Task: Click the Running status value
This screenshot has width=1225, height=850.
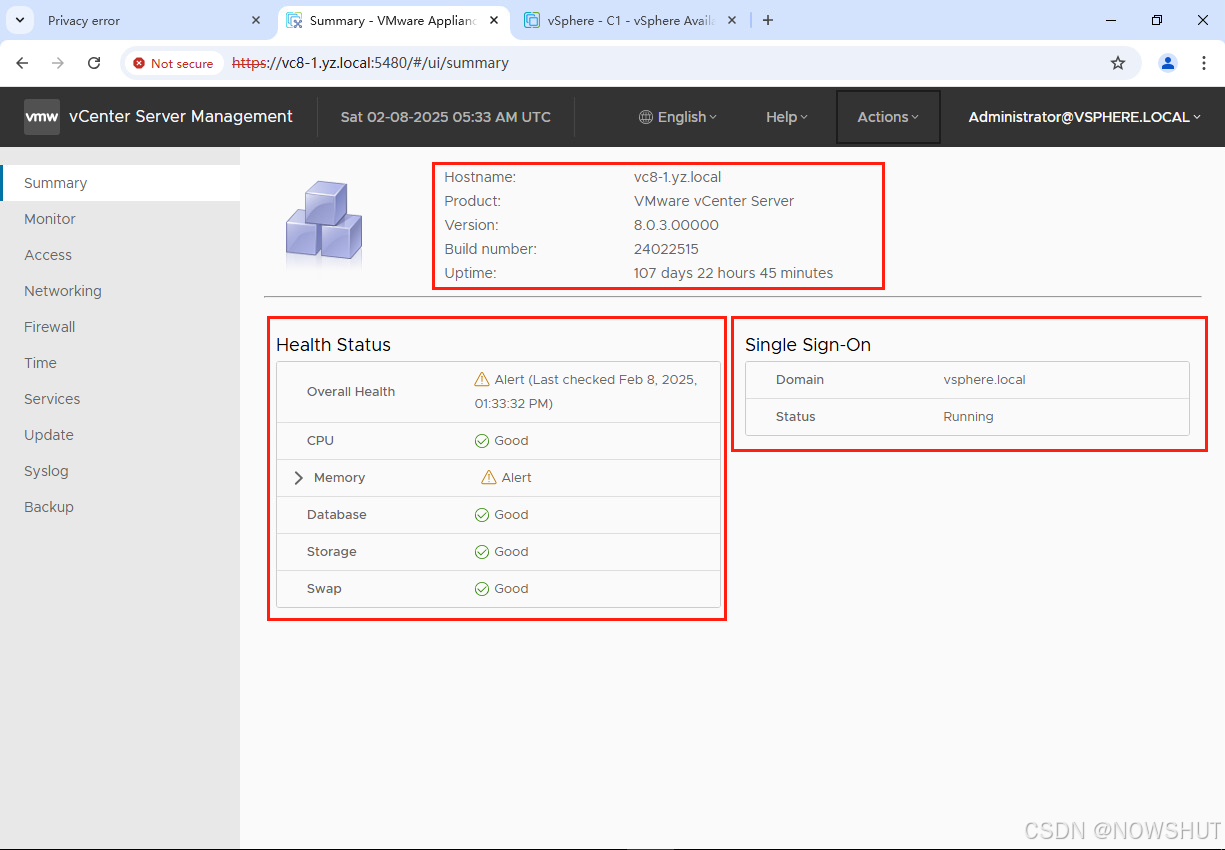Action: pos(968,417)
